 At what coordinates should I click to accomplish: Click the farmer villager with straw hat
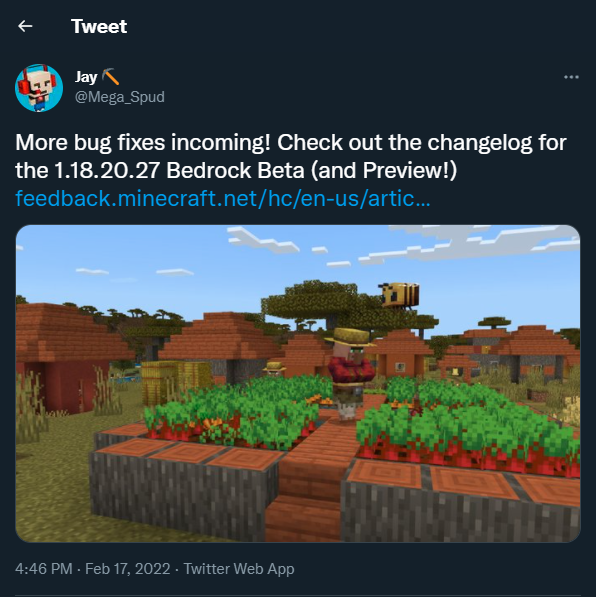tap(349, 372)
